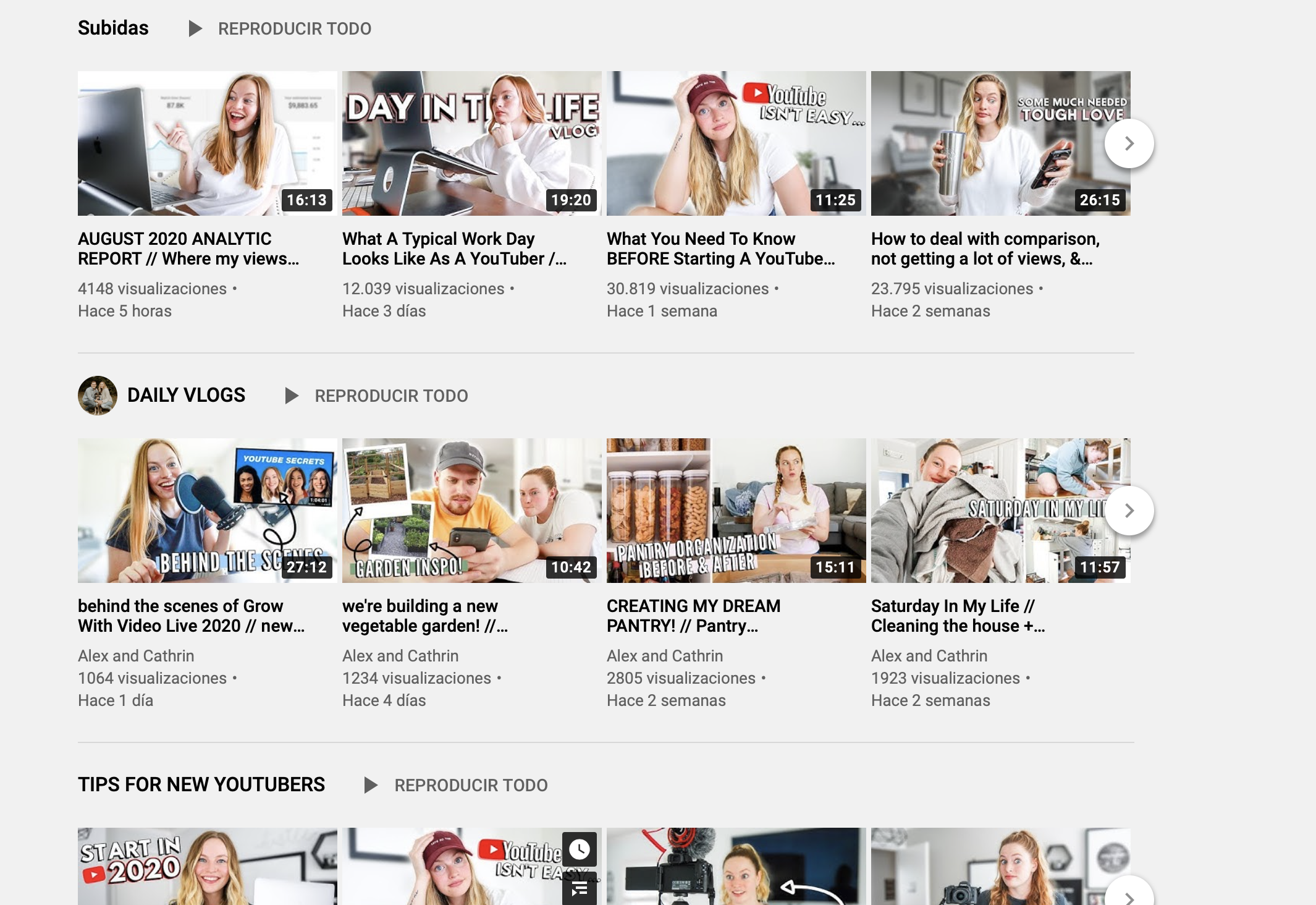
Task: Open the Subidas section heading
Action: [113, 28]
